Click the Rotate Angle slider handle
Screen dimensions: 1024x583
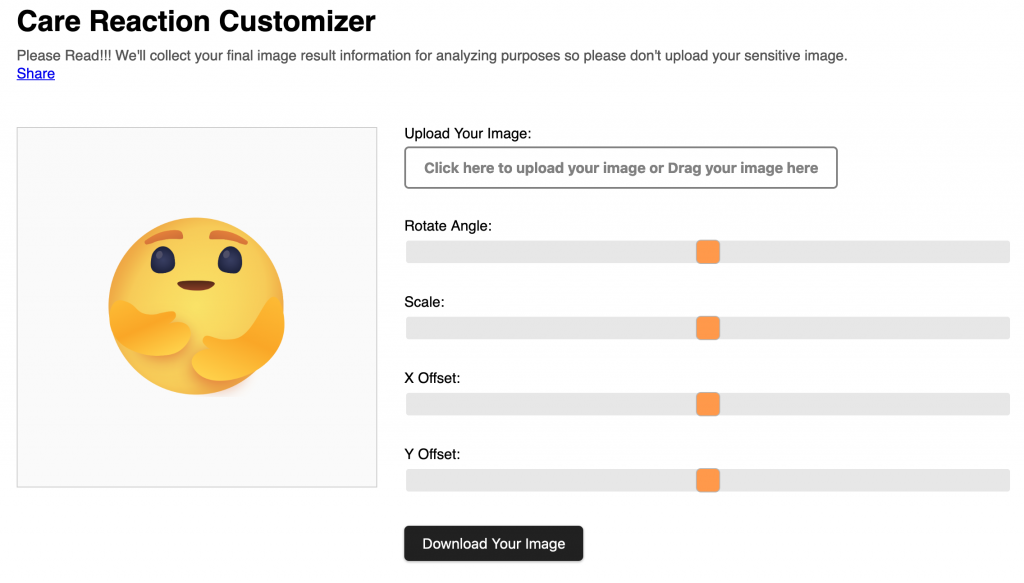(x=708, y=252)
